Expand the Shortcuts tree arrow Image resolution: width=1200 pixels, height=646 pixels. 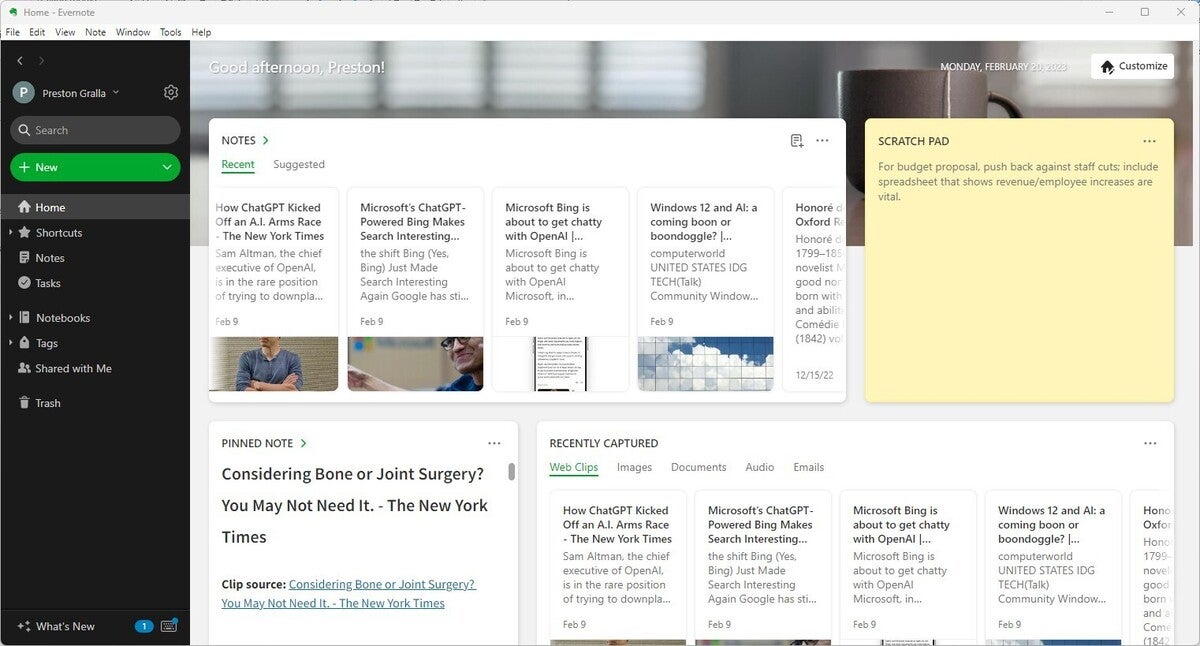pyautogui.click(x=10, y=232)
